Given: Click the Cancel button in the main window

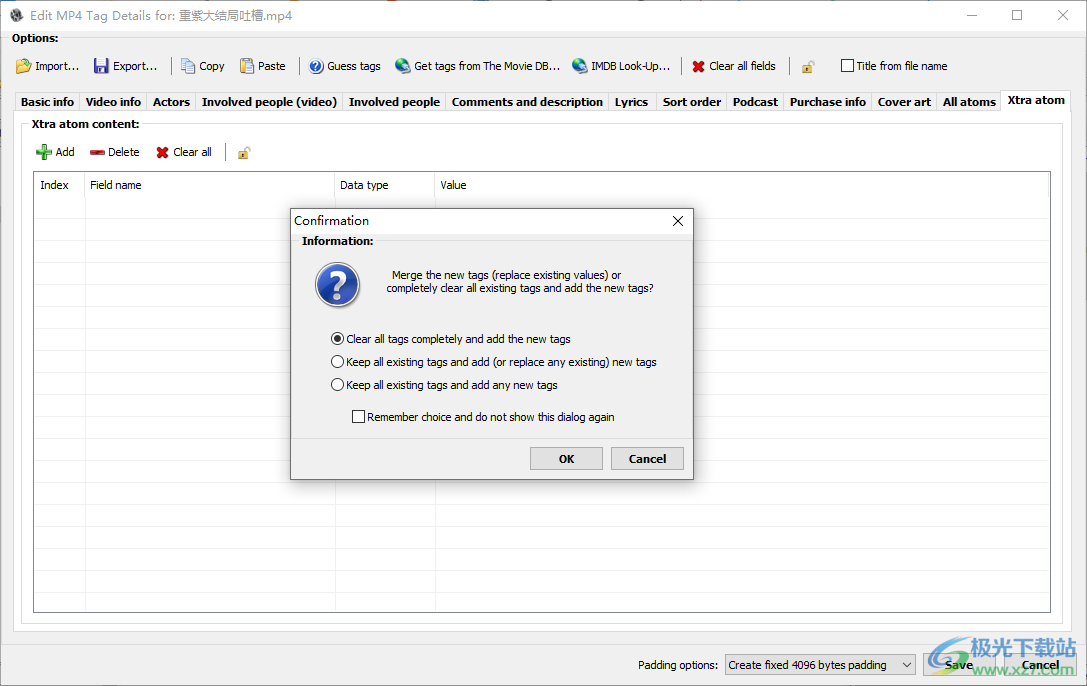Looking at the screenshot, I should point(1040,665).
